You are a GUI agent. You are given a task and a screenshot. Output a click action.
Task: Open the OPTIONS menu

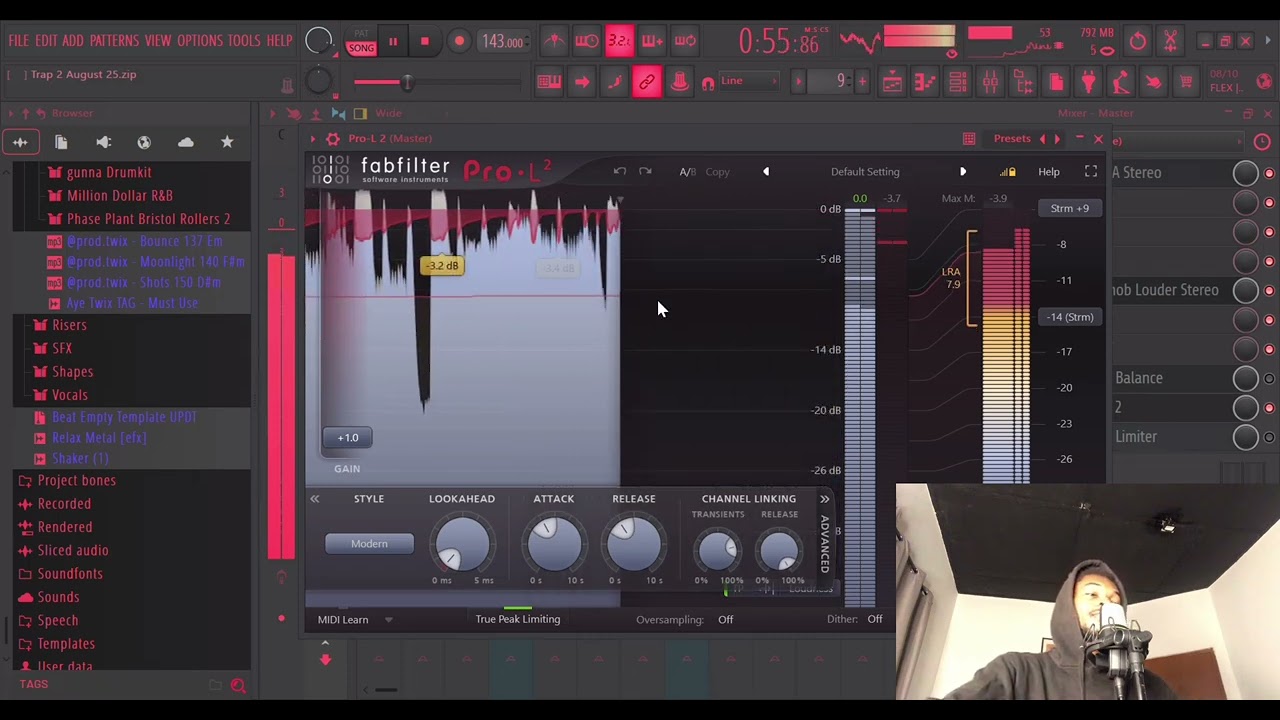click(200, 41)
